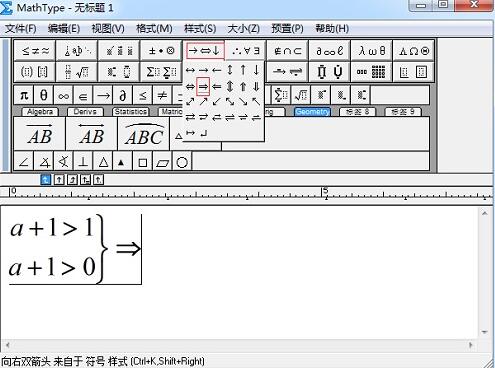
Task: Insert the open triangle symbol in Geometry bar
Action: [103, 162]
